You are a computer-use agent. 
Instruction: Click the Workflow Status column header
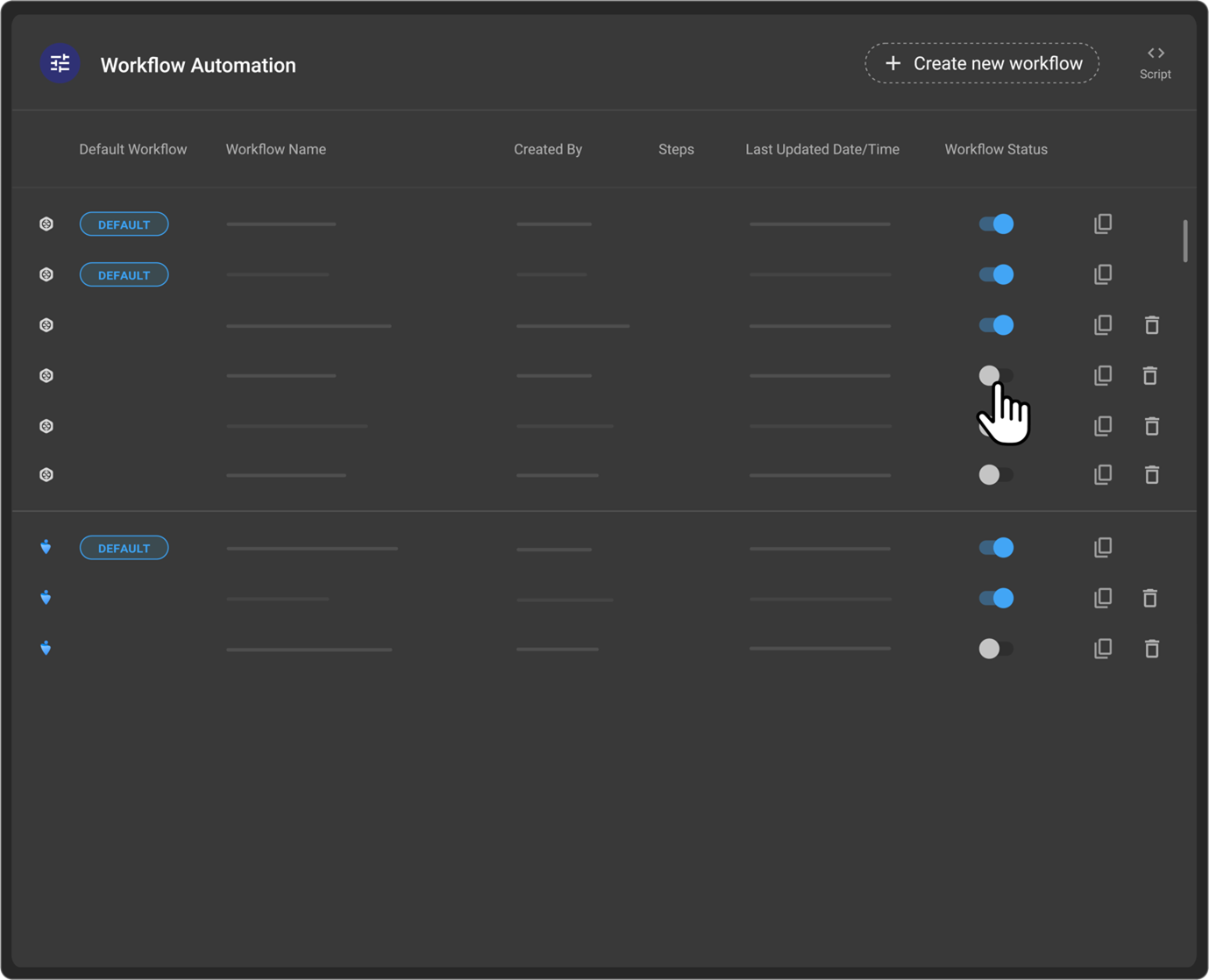click(x=995, y=149)
